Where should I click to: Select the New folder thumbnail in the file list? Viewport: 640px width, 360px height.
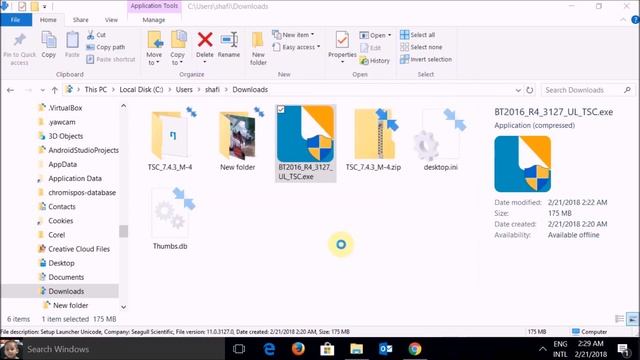click(238, 139)
